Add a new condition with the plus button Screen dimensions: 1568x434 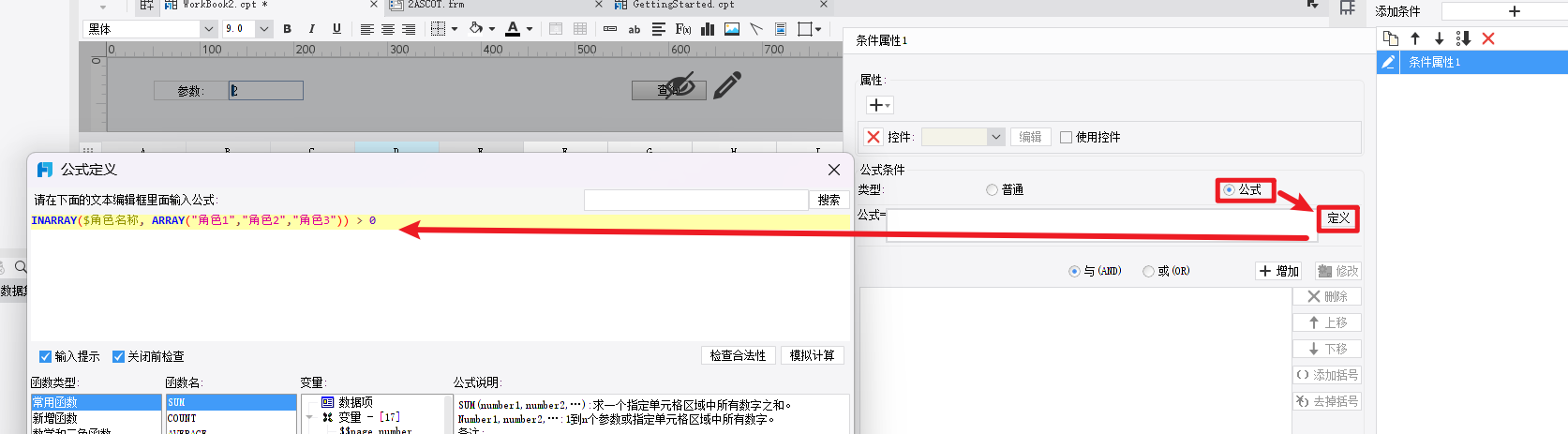click(1514, 11)
